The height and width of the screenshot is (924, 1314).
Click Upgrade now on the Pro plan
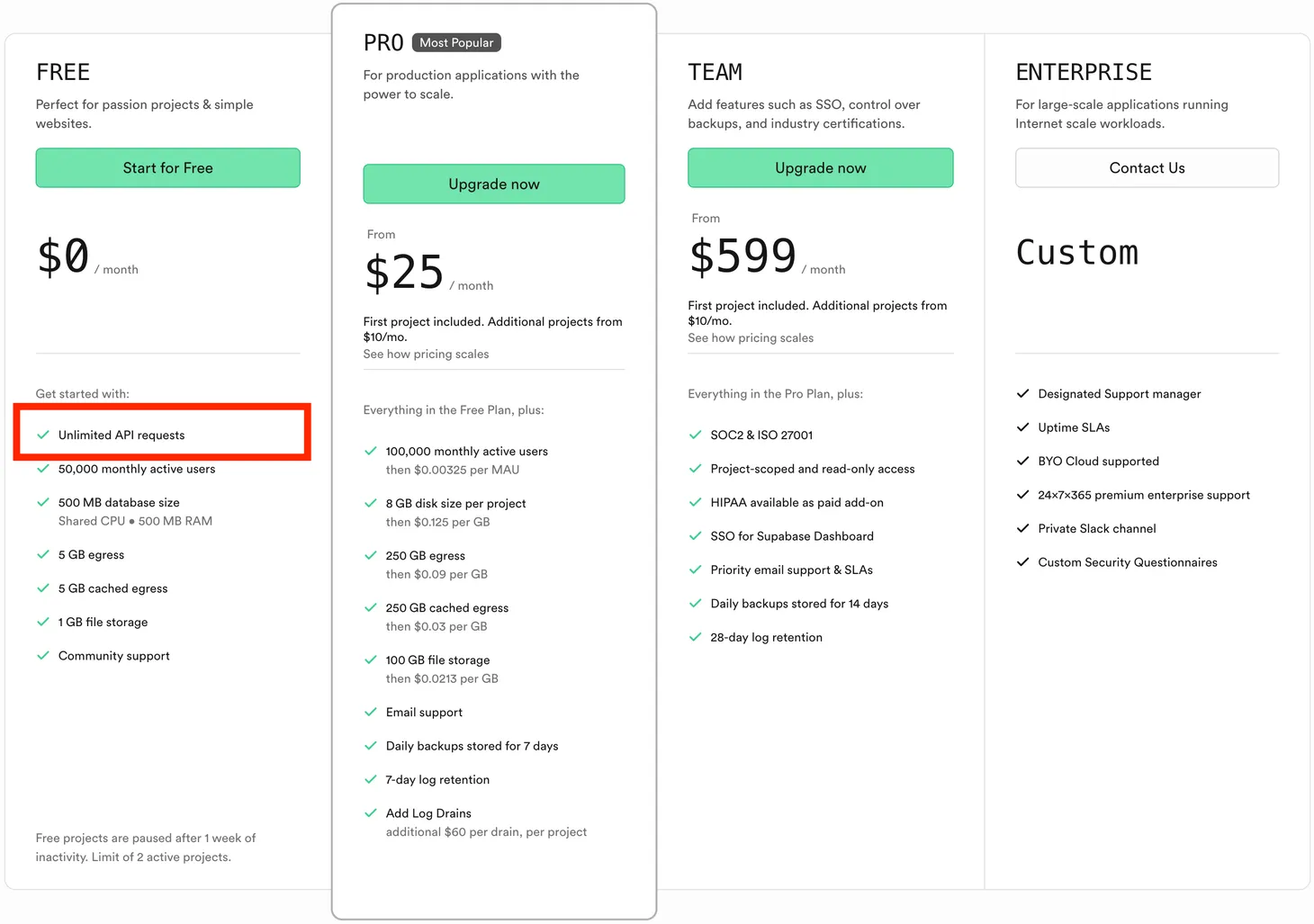pos(494,184)
